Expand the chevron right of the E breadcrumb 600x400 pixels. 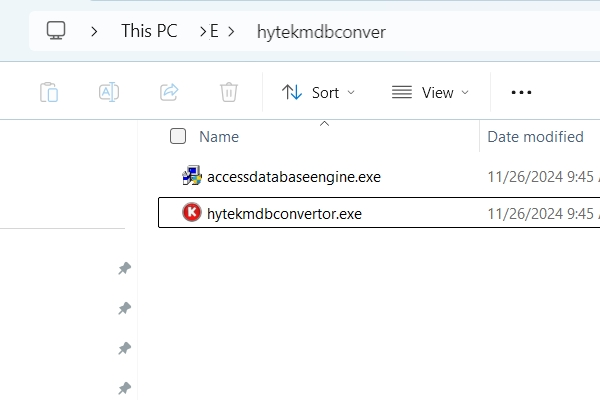(232, 31)
